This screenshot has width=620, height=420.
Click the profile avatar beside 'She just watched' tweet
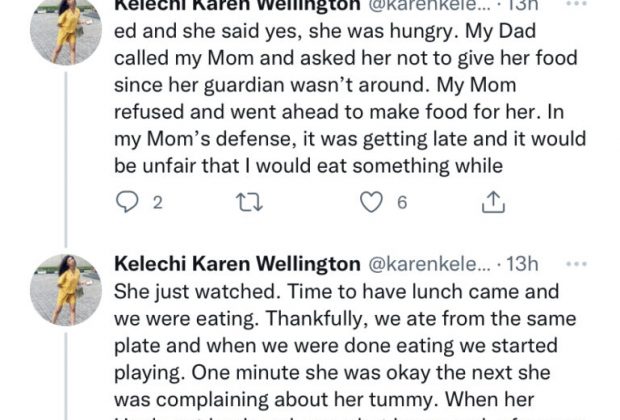point(66,289)
